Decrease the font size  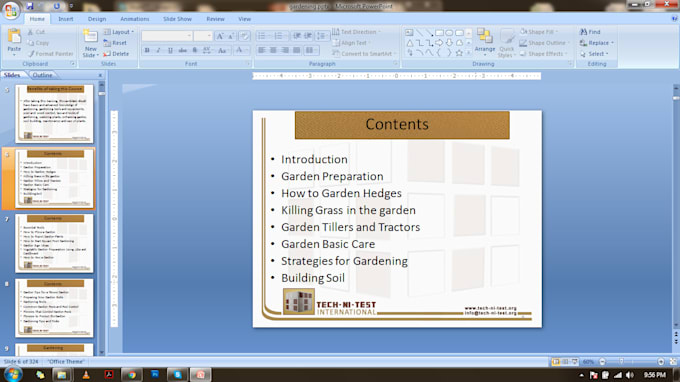[x=231, y=36]
